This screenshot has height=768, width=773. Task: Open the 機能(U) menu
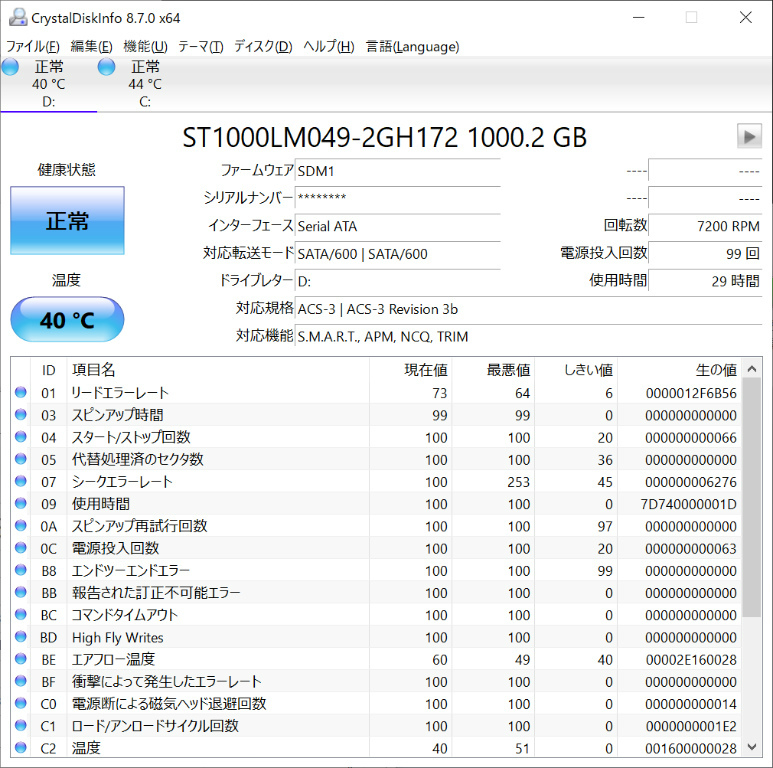coord(145,46)
